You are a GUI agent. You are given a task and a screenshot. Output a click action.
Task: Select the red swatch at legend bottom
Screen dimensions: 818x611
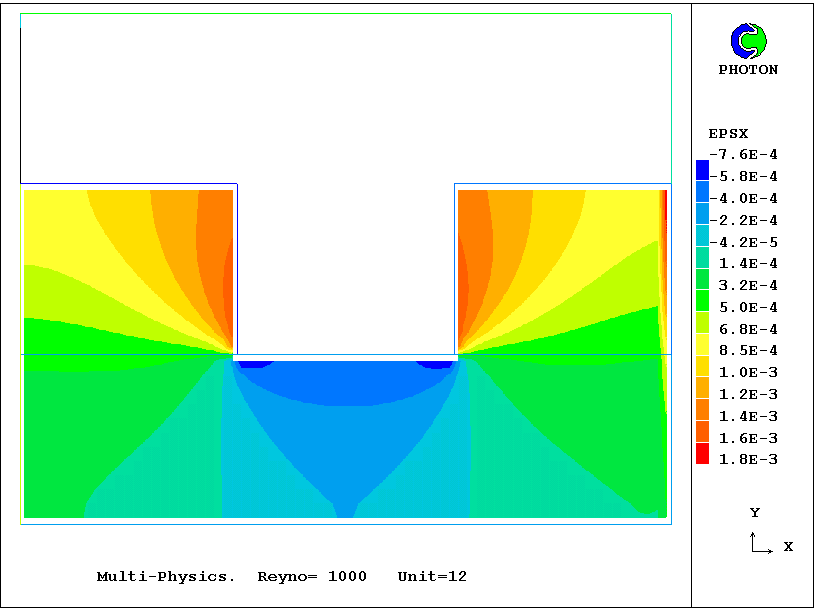(702, 454)
